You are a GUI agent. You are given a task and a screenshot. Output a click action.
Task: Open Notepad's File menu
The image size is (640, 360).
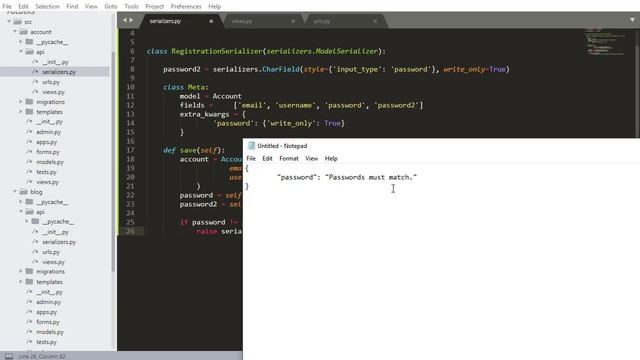251,158
